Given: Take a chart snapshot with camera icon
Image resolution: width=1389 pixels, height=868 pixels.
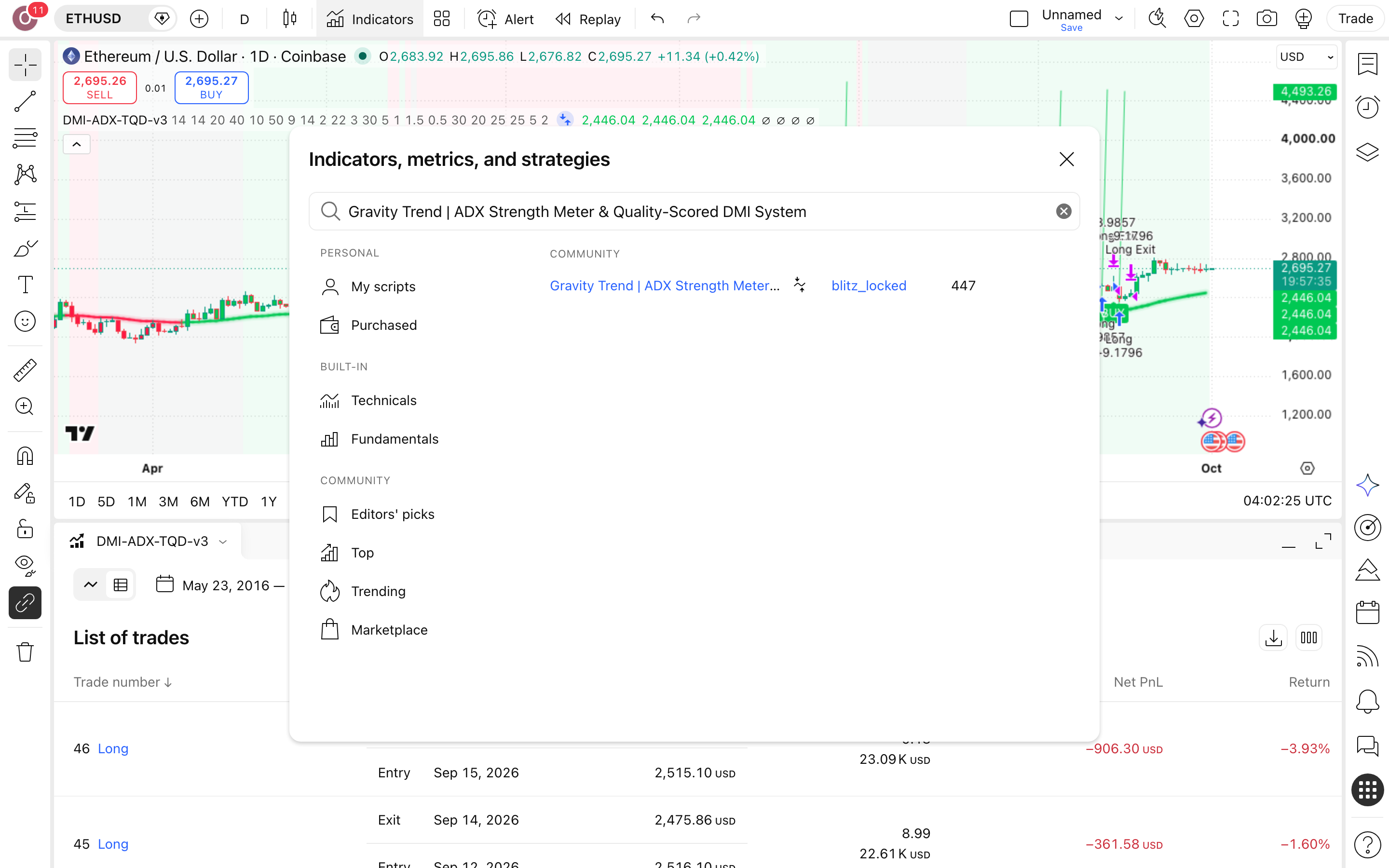Looking at the screenshot, I should click(1266, 19).
